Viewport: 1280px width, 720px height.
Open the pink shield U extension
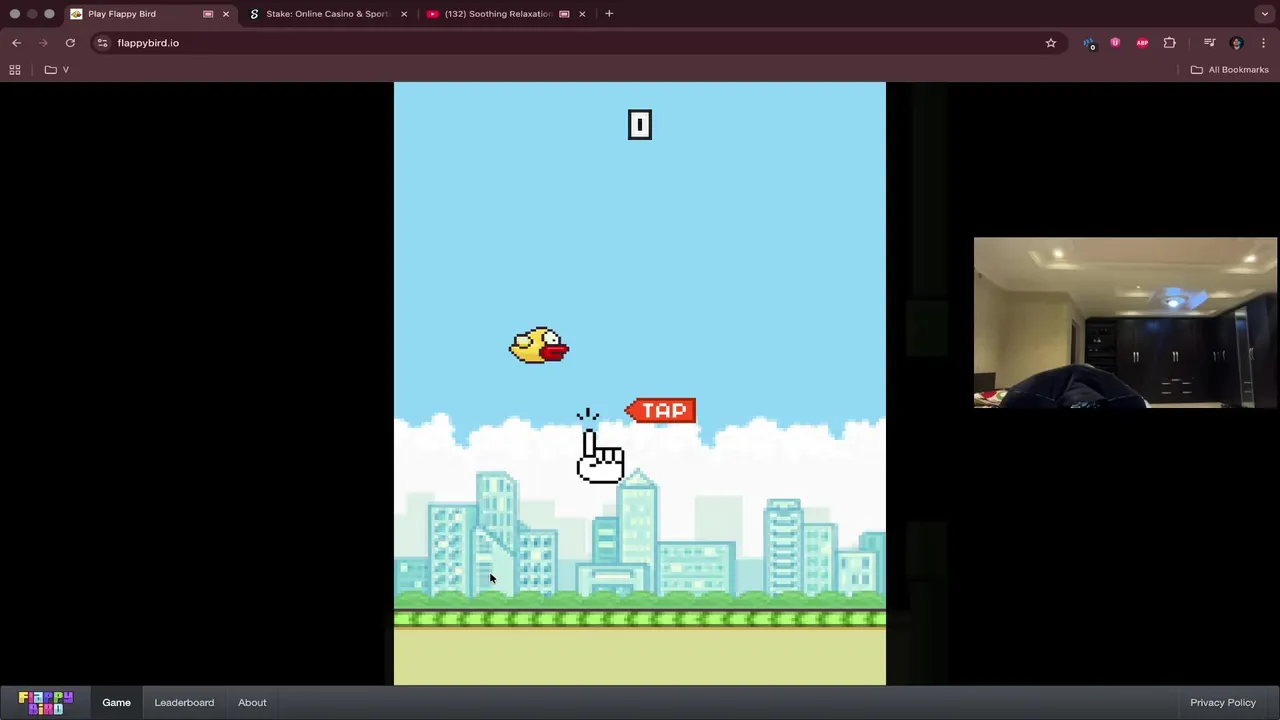click(x=1115, y=43)
